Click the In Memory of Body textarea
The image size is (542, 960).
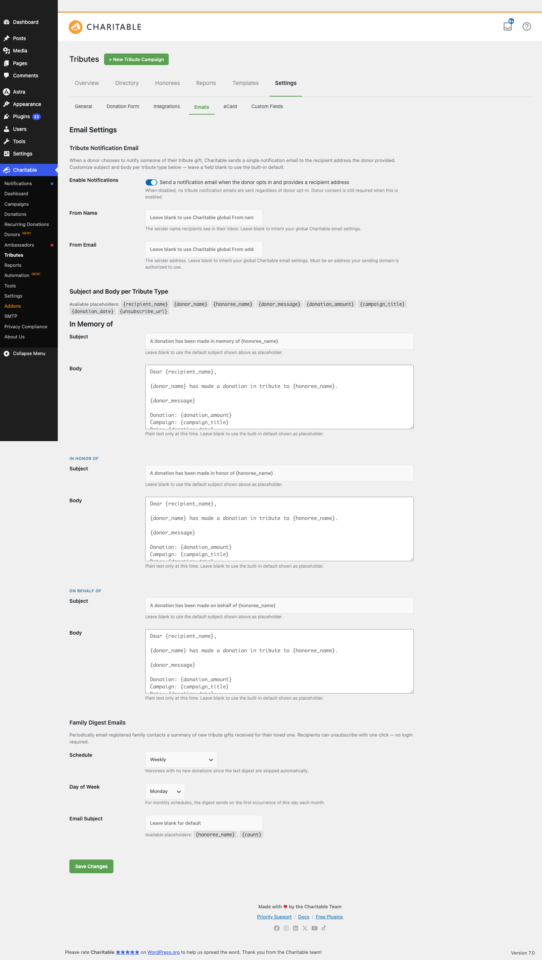[x=279, y=397]
